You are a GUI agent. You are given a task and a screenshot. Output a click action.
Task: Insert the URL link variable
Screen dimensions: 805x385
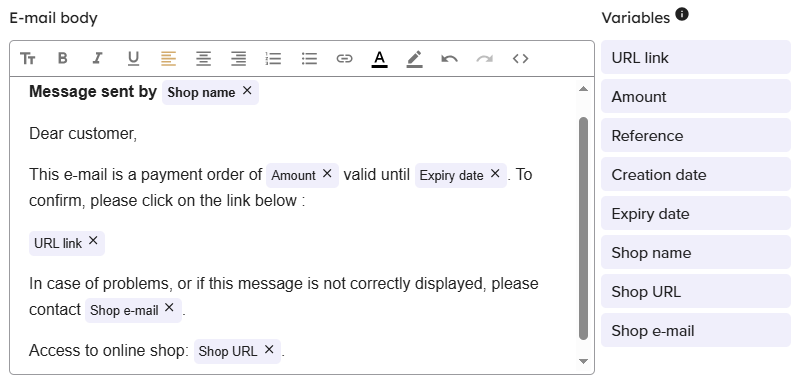[696, 57]
